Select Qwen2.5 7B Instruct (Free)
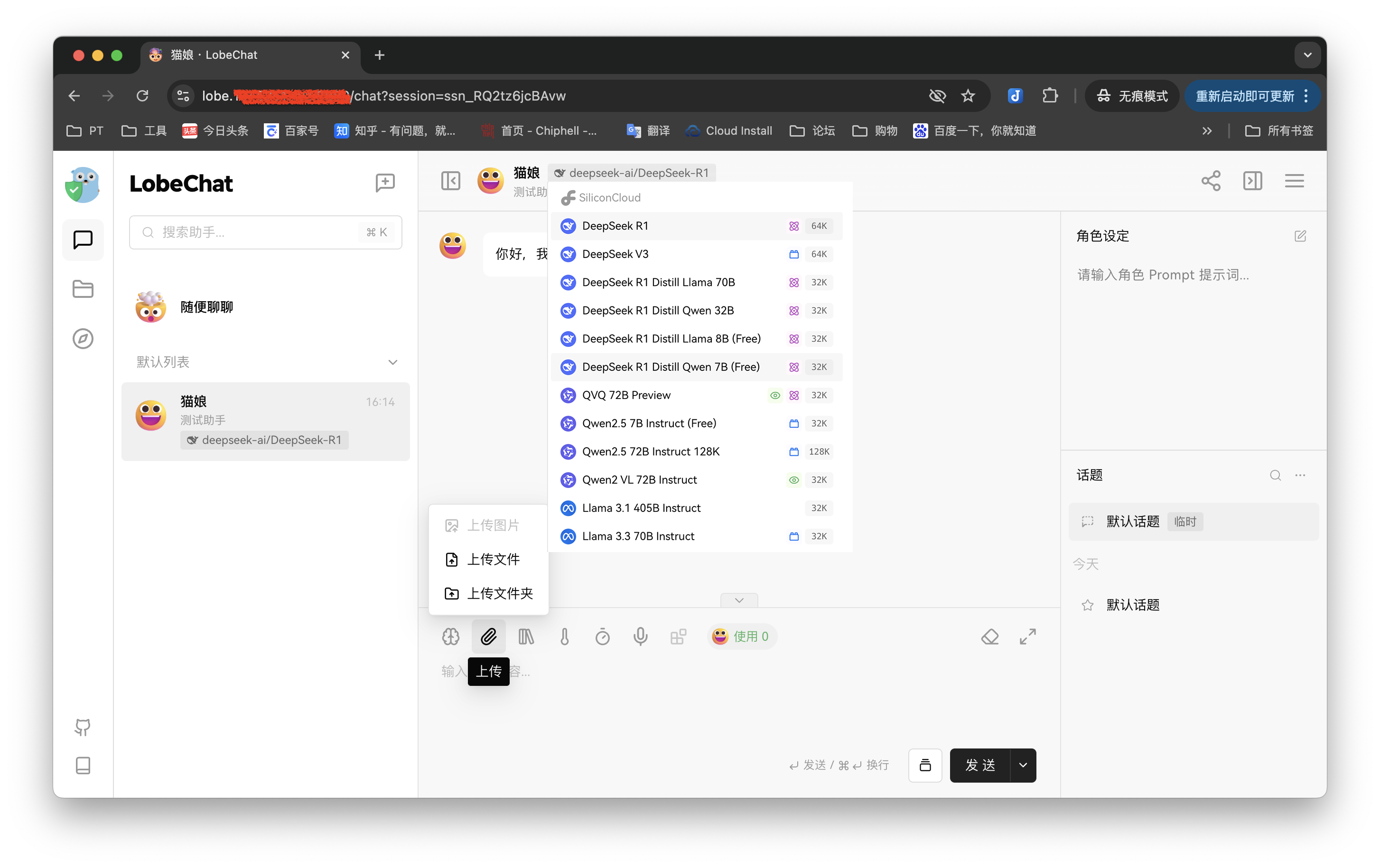 coord(696,423)
